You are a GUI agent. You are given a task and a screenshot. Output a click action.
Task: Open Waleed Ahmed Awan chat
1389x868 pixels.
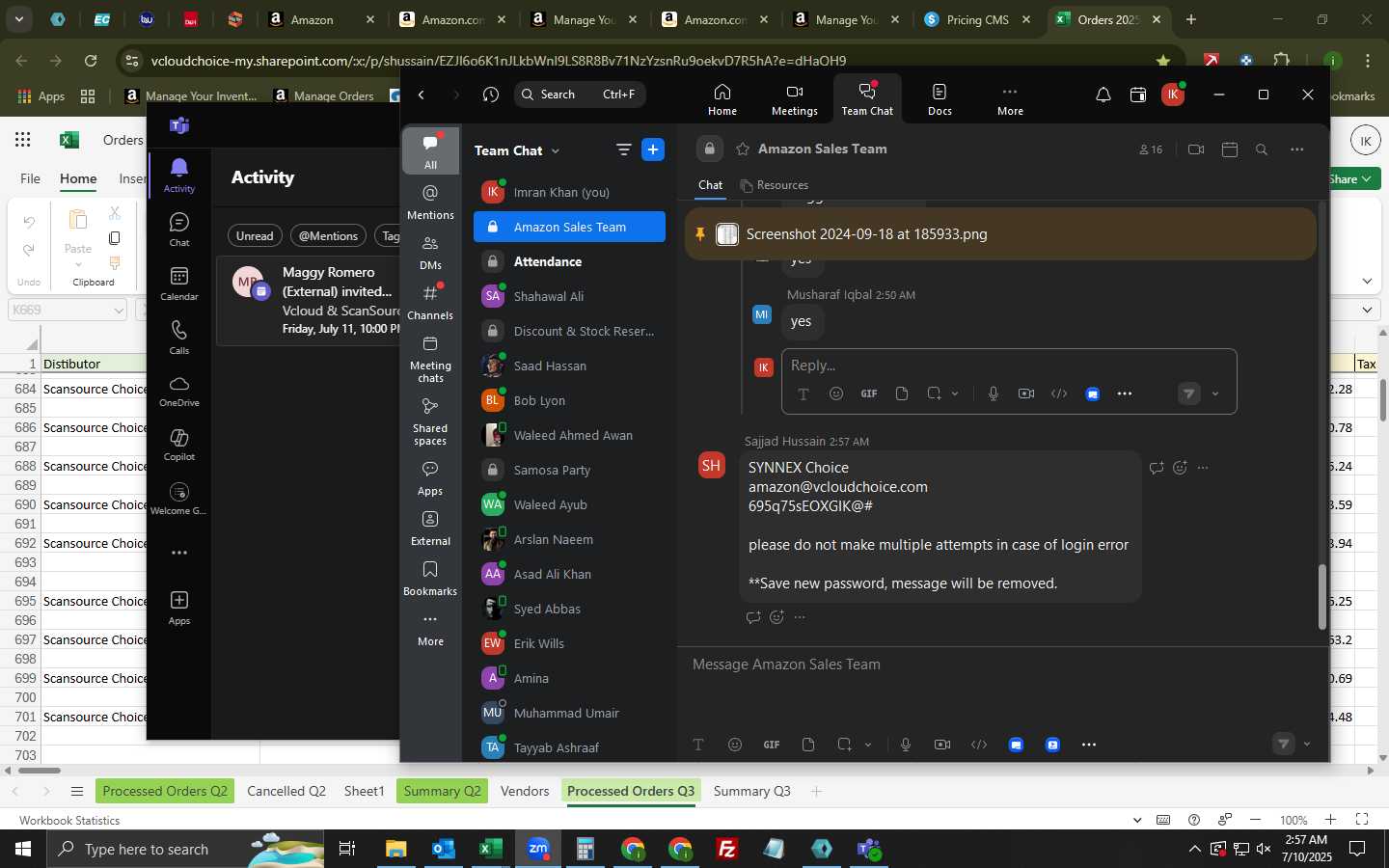569,435
